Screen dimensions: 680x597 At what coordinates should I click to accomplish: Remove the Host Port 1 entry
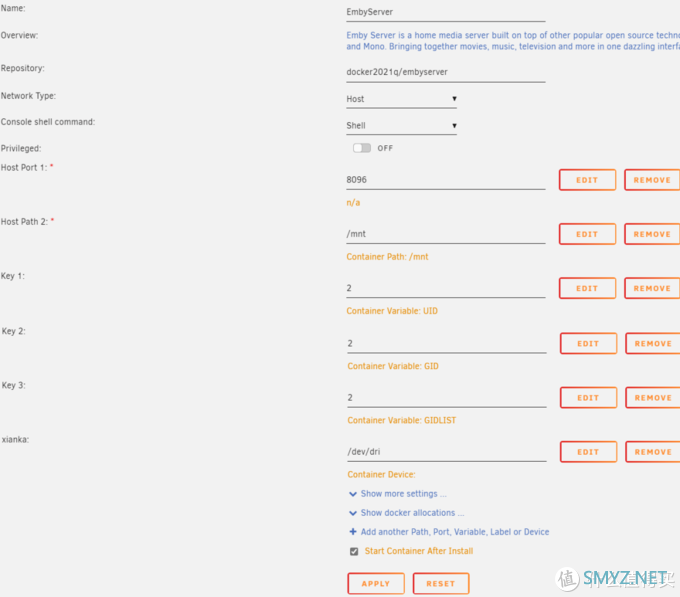click(x=652, y=180)
